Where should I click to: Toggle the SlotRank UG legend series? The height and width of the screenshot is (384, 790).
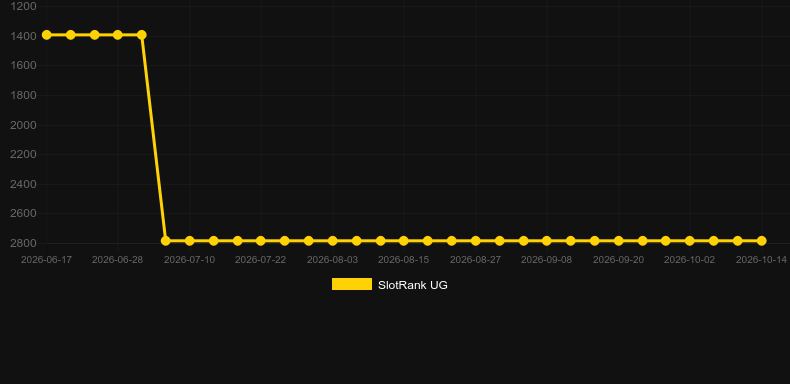pos(389,285)
